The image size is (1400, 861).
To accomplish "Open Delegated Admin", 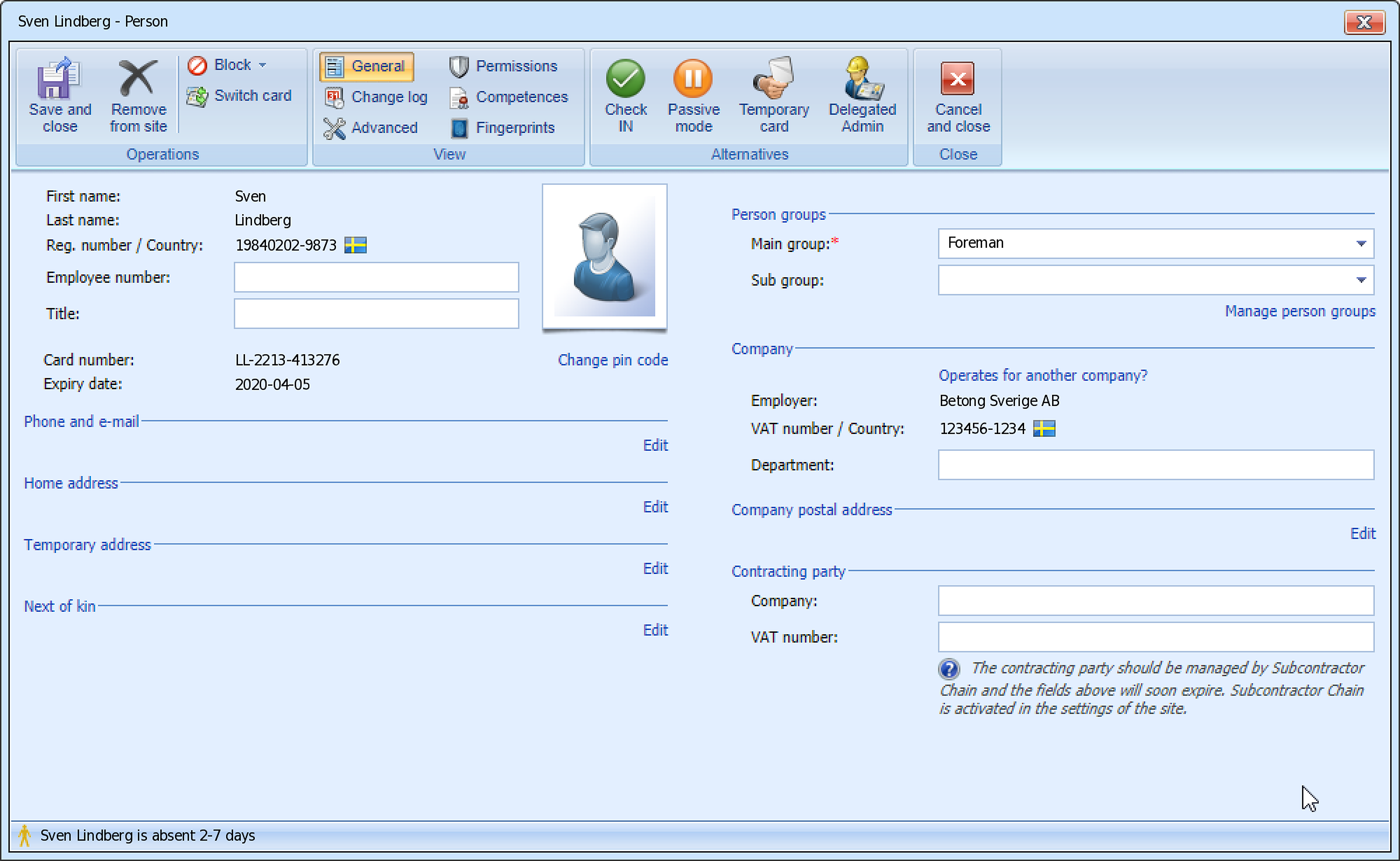I will tap(862, 95).
